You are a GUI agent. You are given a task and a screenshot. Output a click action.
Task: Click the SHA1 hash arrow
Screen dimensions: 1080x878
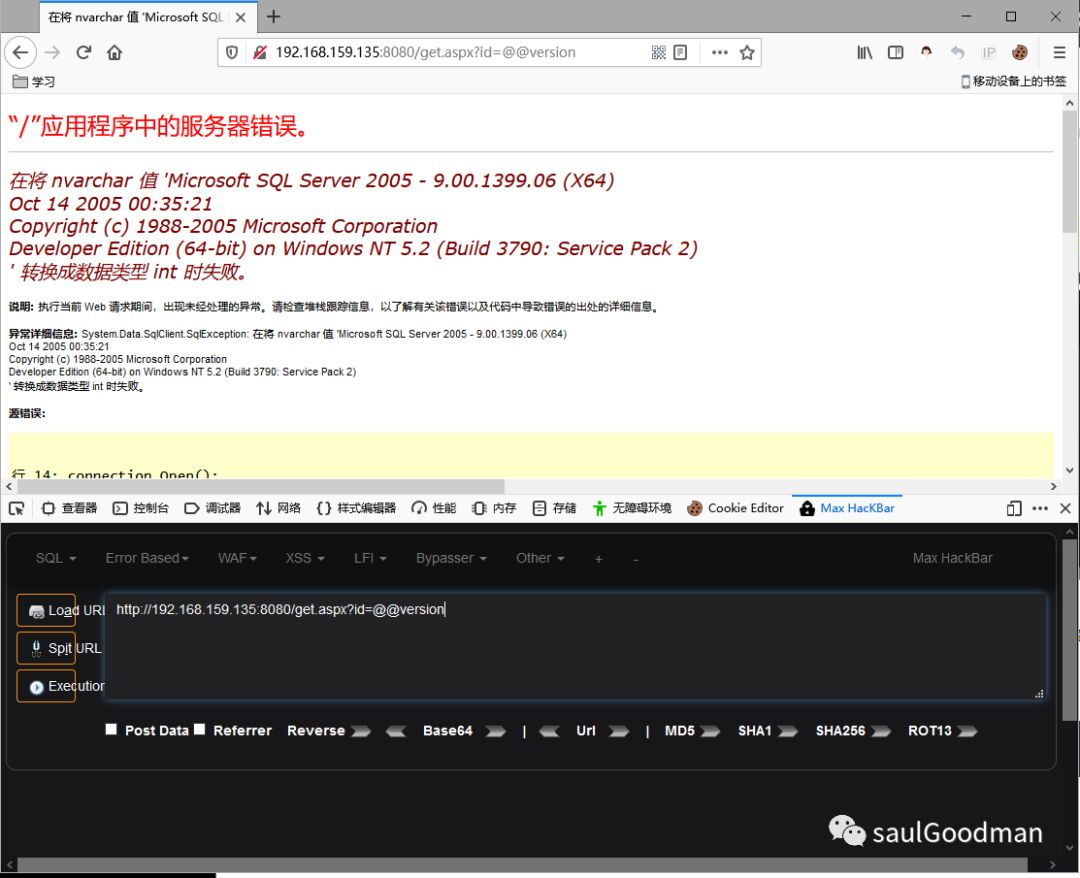(x=787, y=731)
